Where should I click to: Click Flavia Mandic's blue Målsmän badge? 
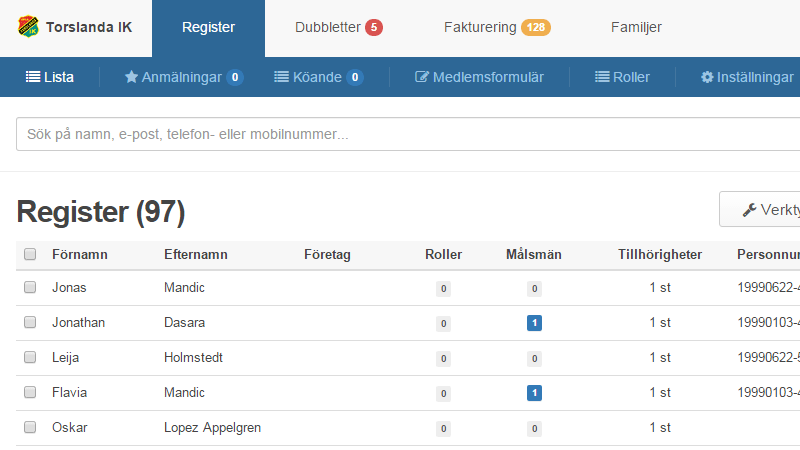[x=534, y=393]
